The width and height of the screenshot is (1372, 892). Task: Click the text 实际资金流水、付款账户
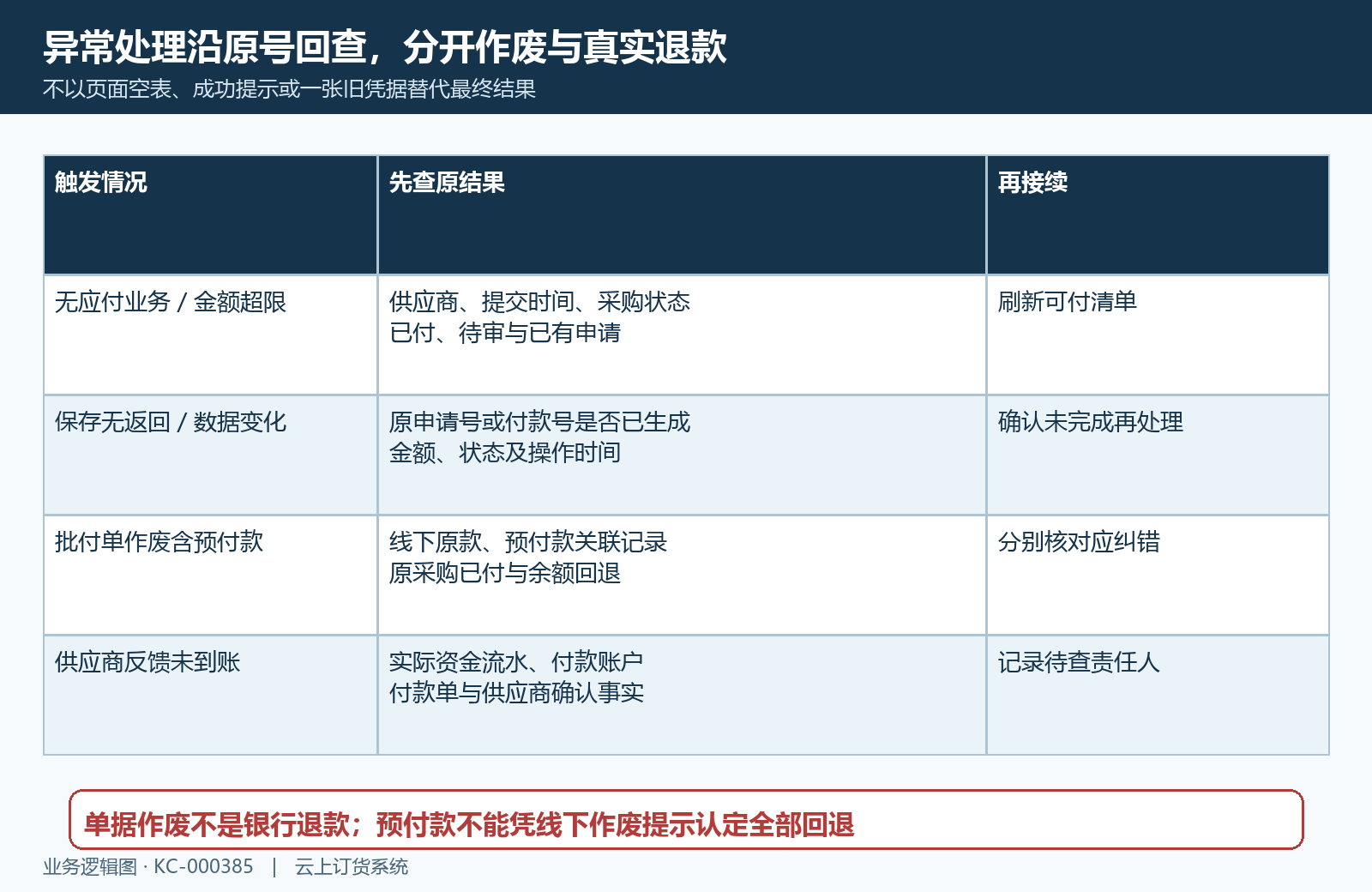[516, 662]
